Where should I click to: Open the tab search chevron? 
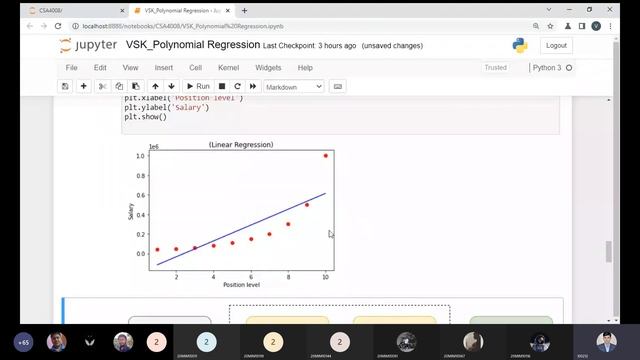(549, 9)
